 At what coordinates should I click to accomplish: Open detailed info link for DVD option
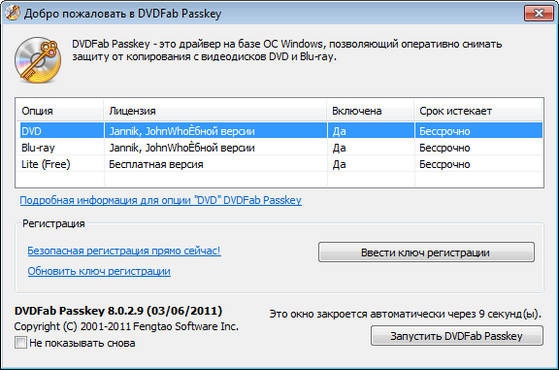(161, 200)
